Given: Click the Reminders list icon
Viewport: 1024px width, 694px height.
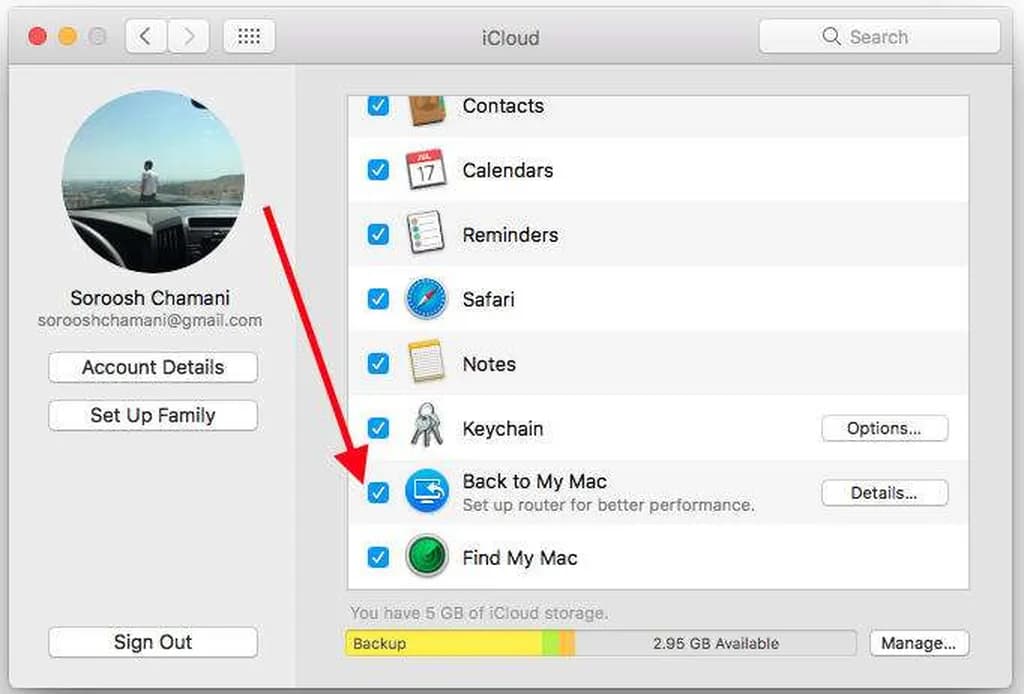Looking at the screenshot, I should [x=427, y=234].
